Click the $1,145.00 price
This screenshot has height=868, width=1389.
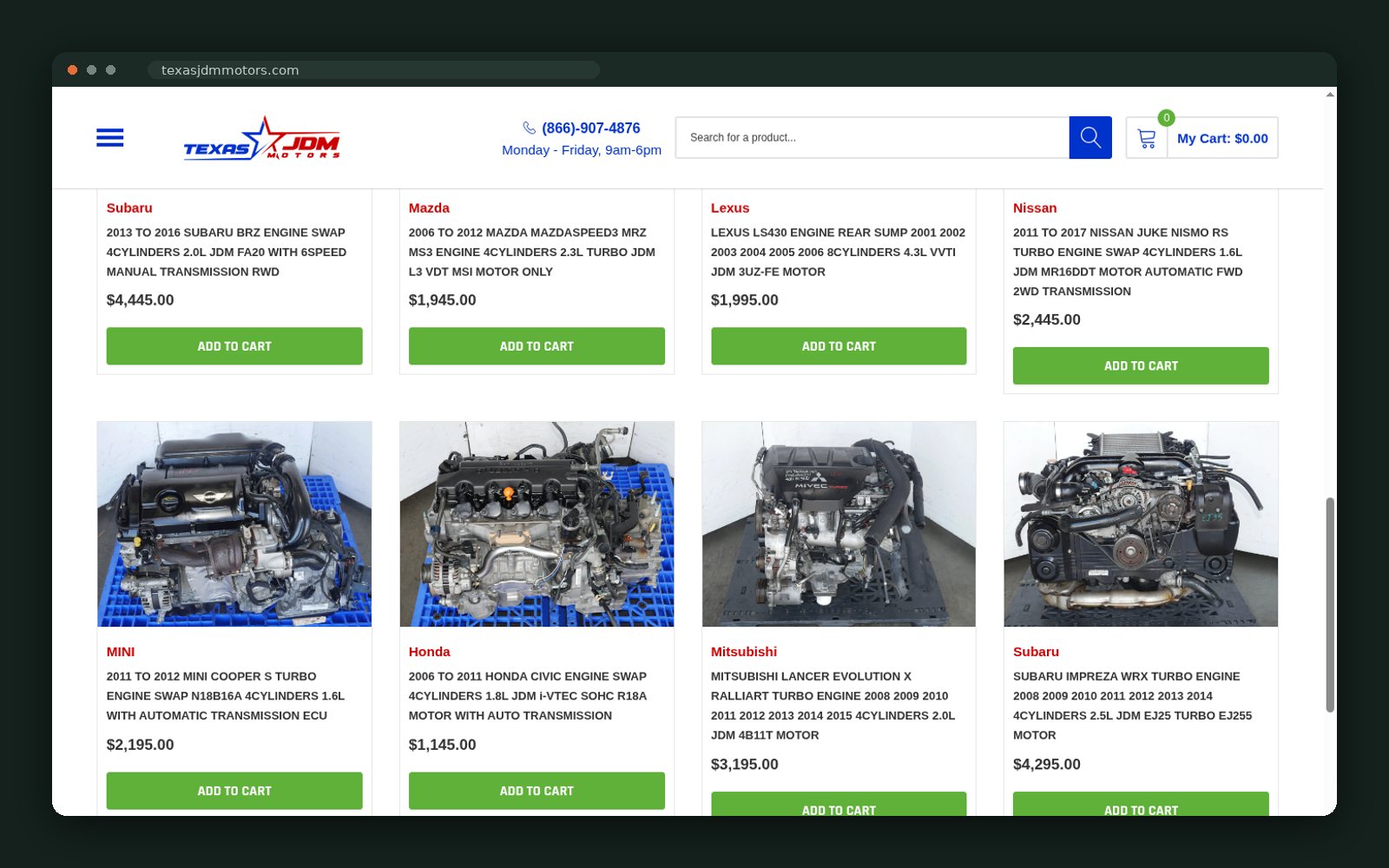click(x=442, y=745)
